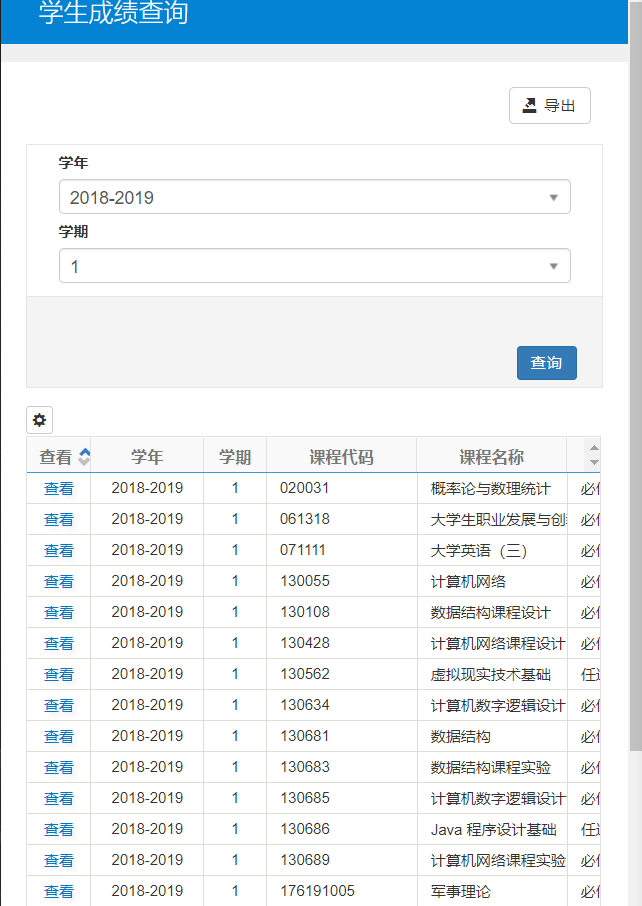Open 查看 link for course 130634
Viewport: 642px width, 906px height.
point(59,706)
